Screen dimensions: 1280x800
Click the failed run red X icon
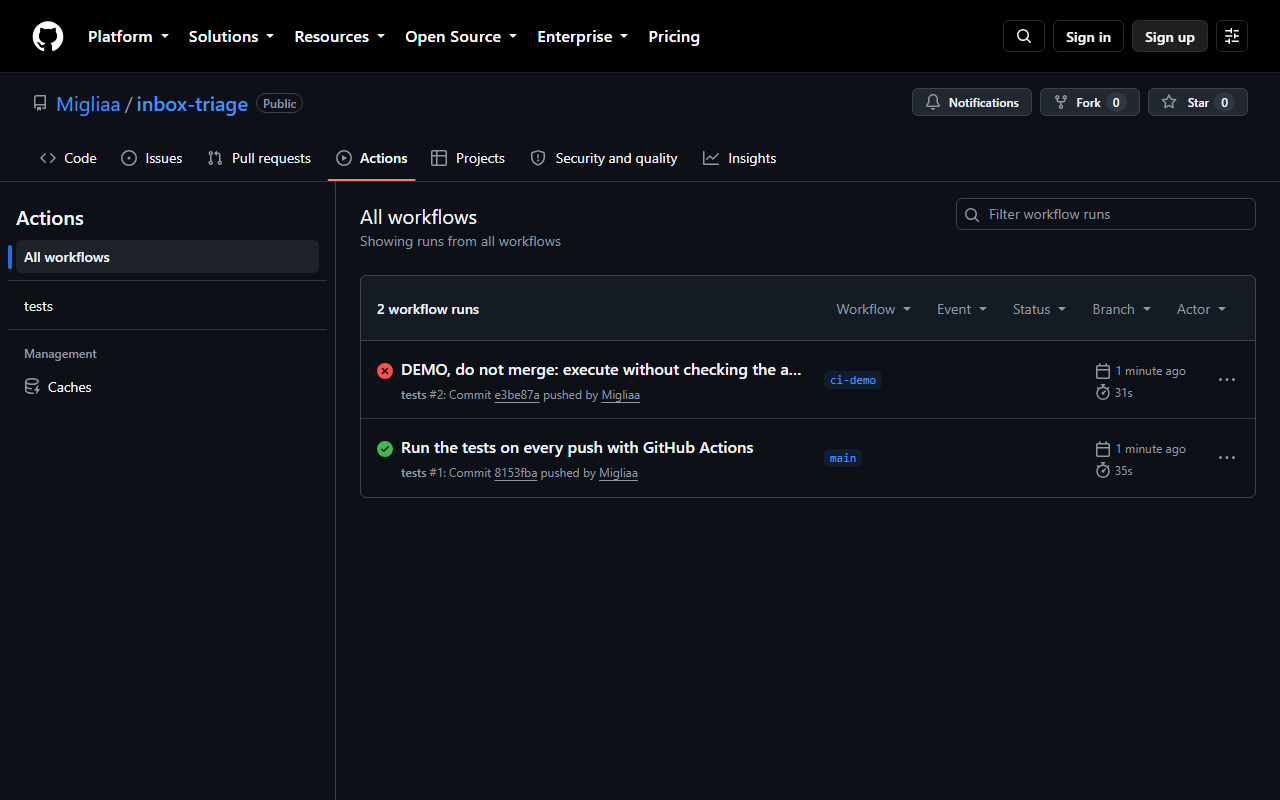click(385, 371)
